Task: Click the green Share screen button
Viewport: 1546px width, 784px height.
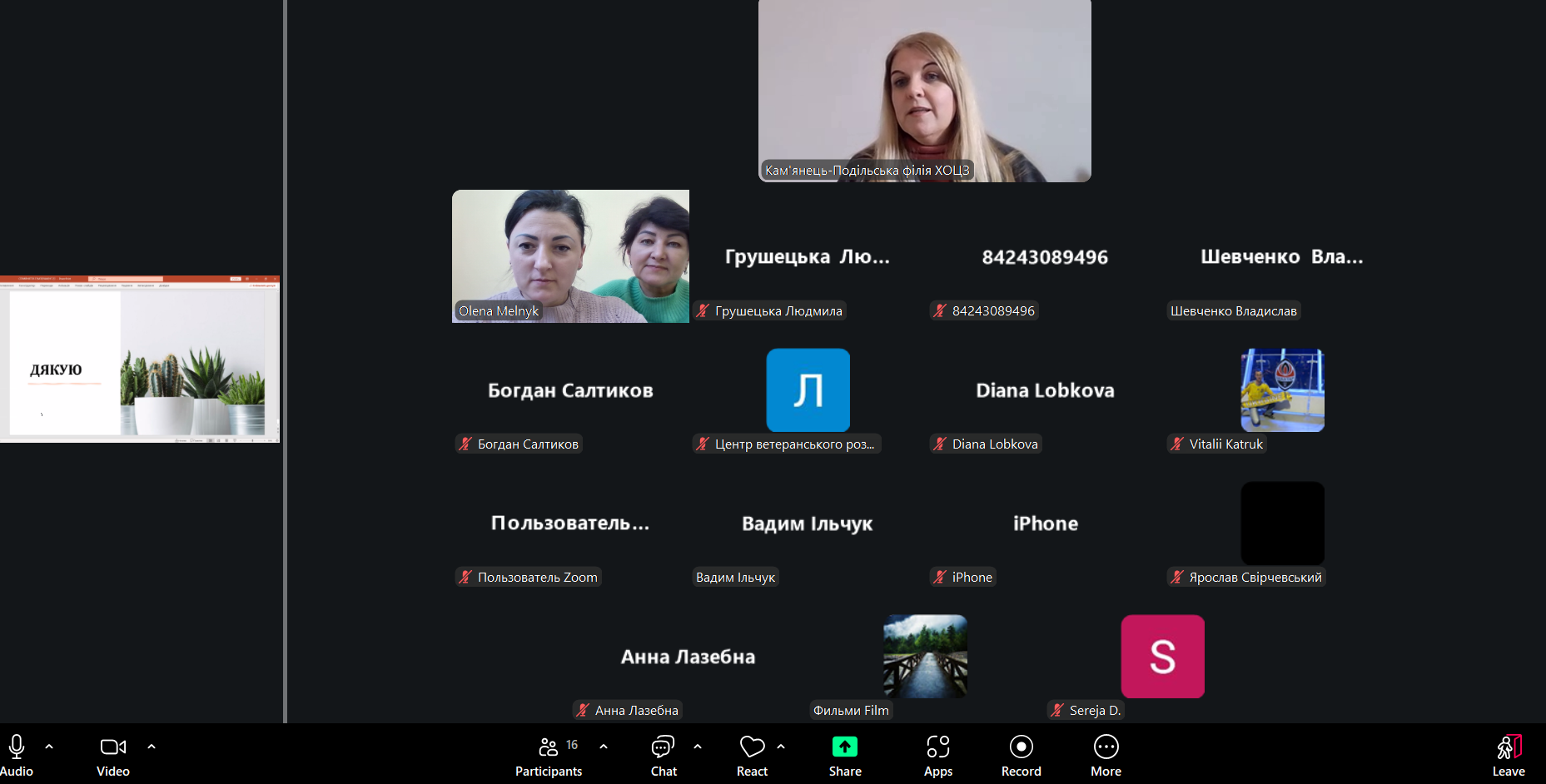Action: pyautogui.click(x=844, y=747)
